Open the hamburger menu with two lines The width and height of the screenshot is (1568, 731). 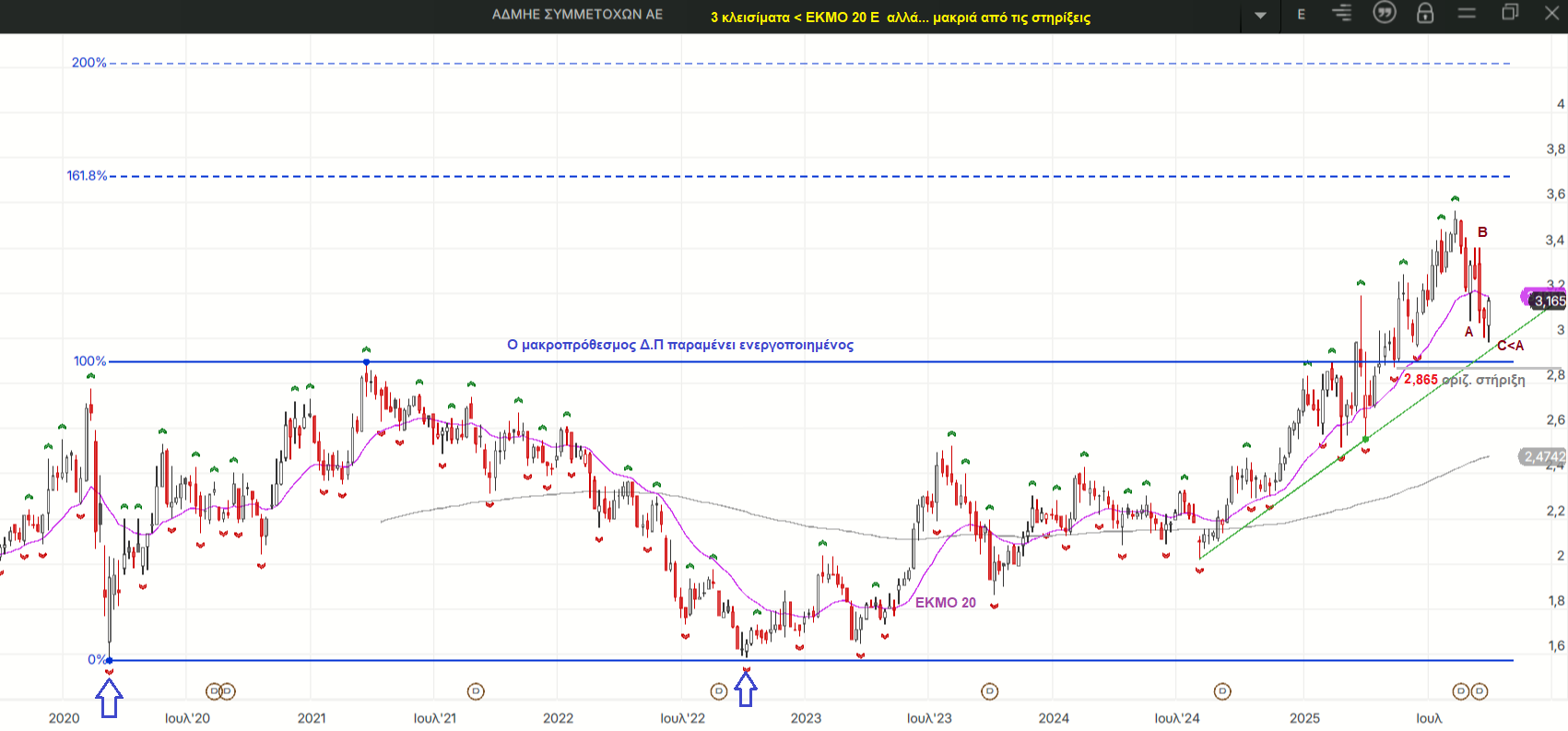click(1467, 13)
